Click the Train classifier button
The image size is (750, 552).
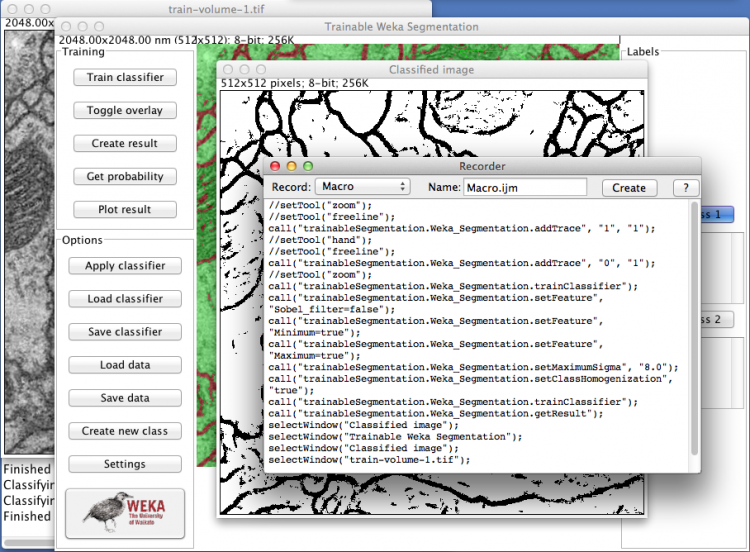point(125,77)
